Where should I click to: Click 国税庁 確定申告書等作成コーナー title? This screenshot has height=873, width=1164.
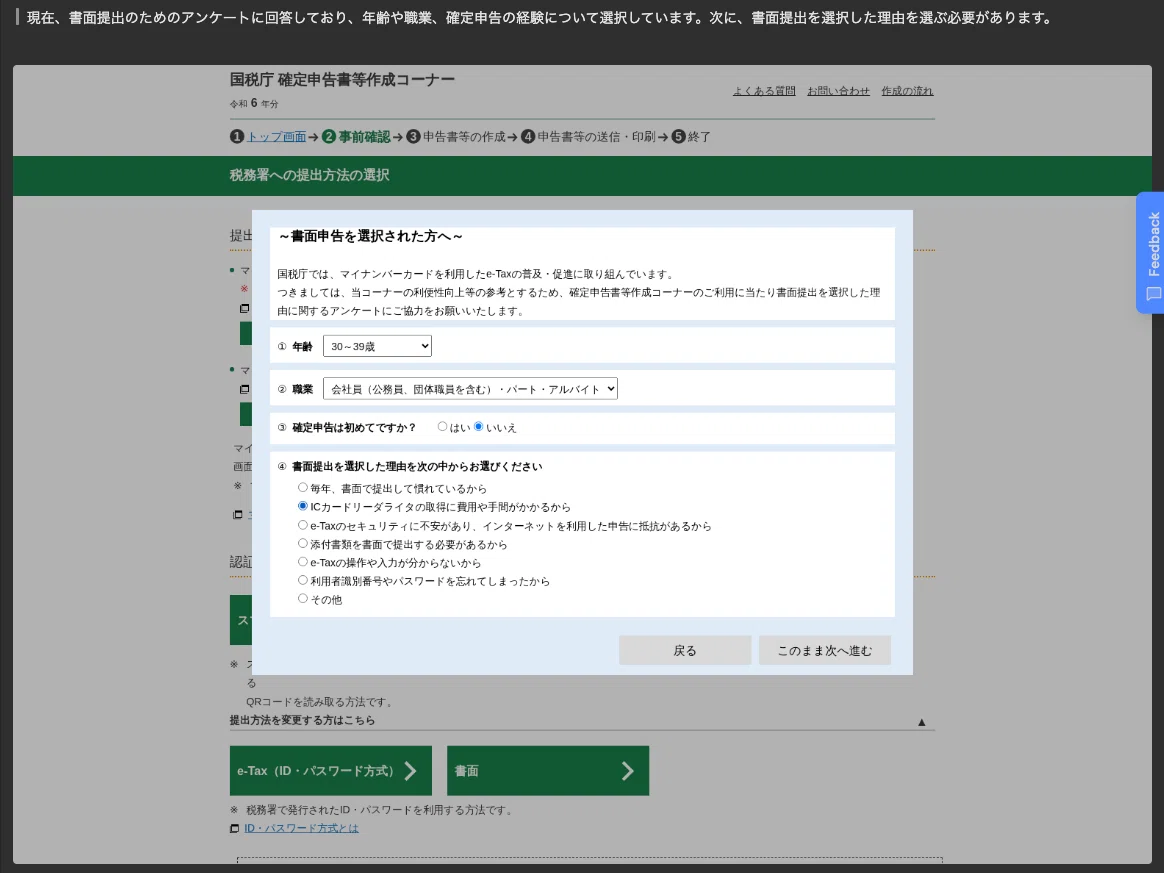[x=342, y=79]
